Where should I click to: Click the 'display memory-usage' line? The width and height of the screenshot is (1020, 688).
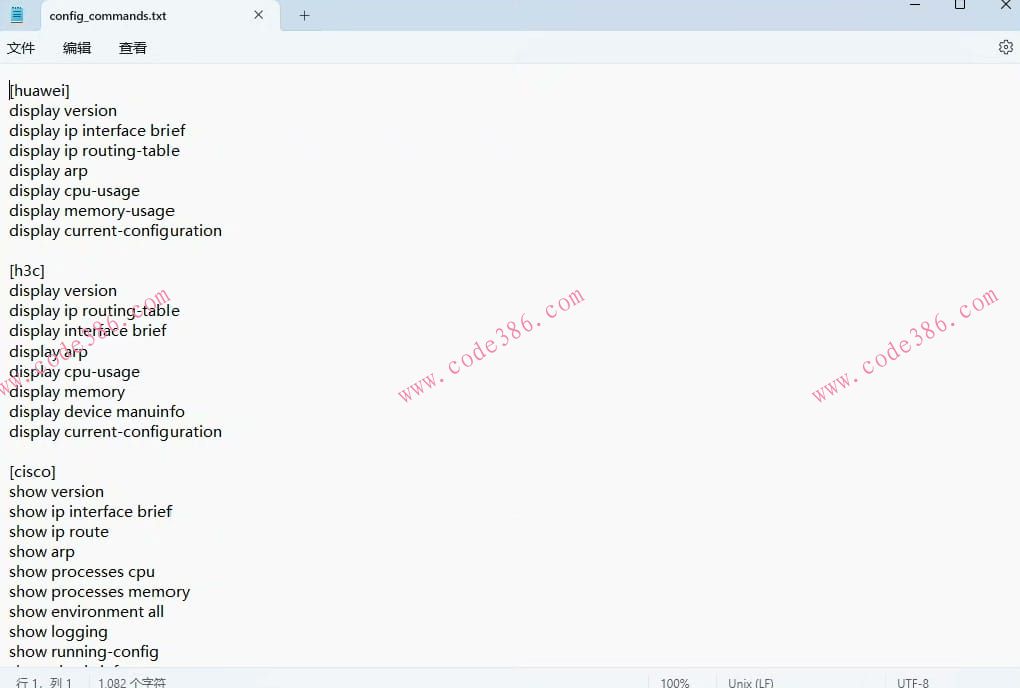92,211
